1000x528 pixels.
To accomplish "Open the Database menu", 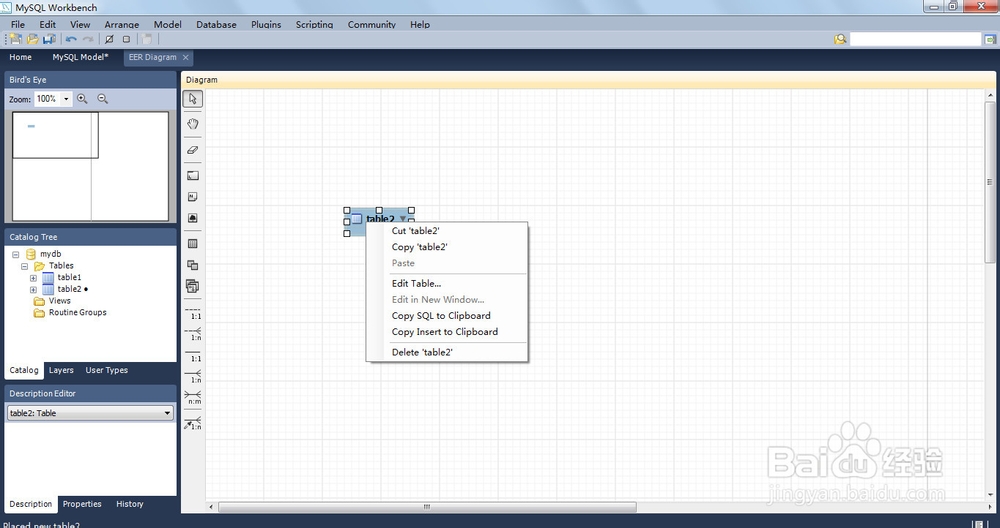I will coord(216,24).
